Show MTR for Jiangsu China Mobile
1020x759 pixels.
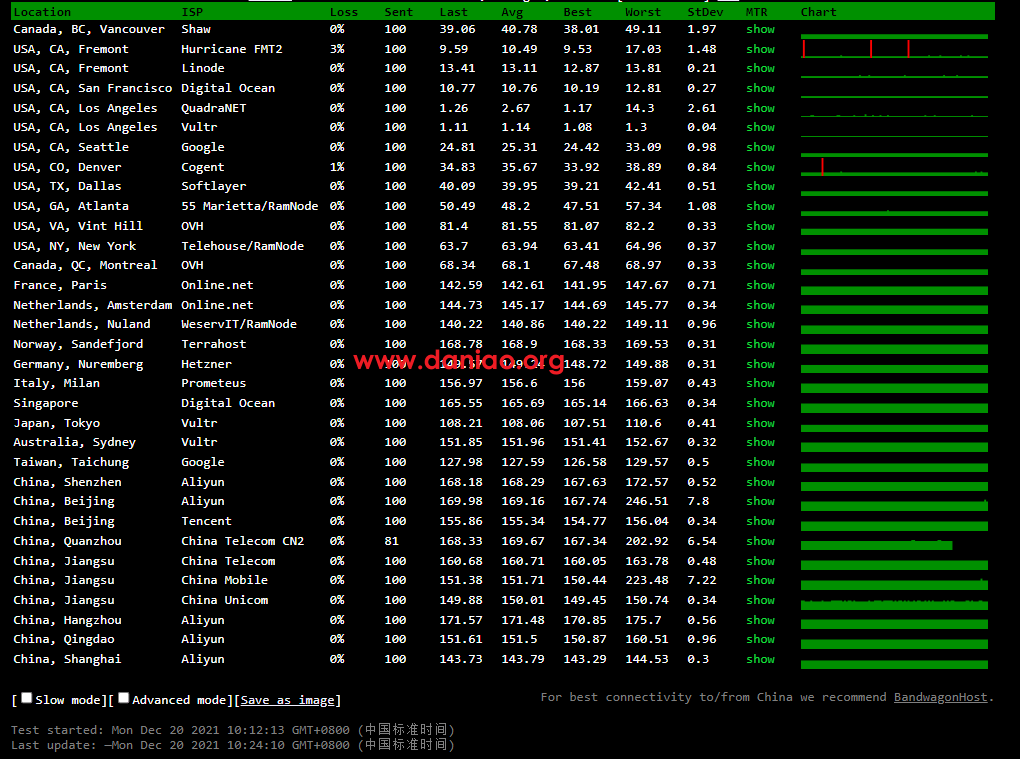(x=760, y=580)
